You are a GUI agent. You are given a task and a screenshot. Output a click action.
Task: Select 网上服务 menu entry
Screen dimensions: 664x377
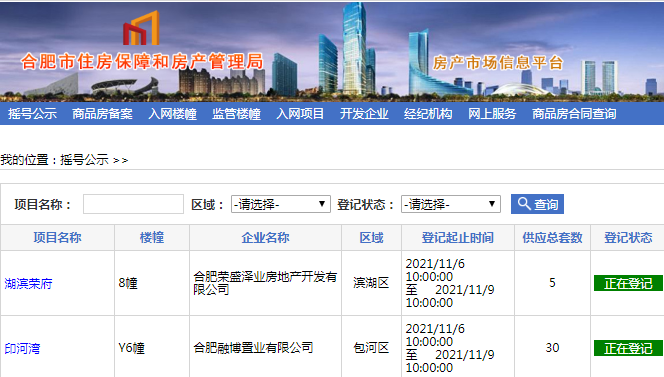[492, 114]
